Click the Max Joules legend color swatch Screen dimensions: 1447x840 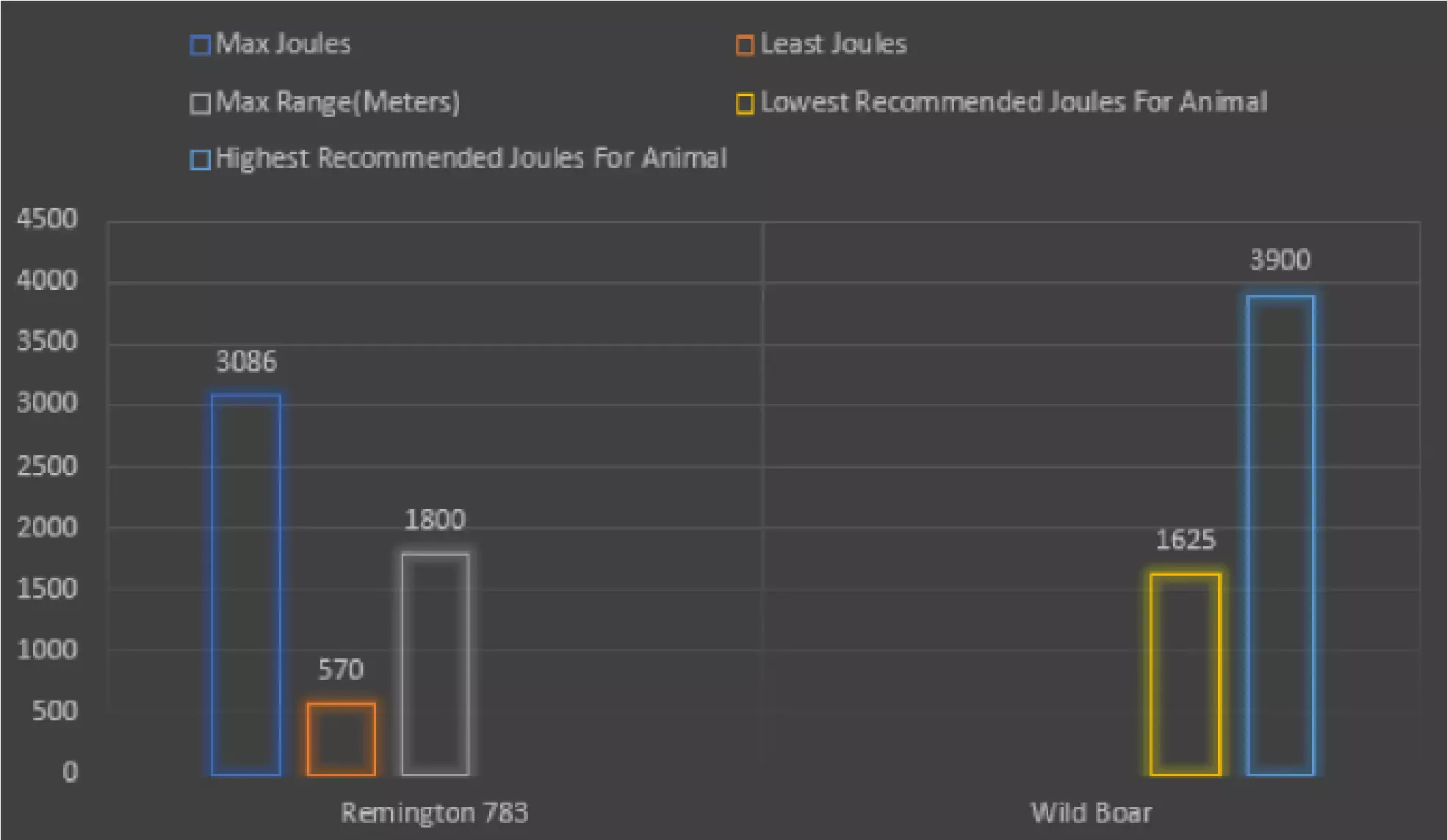click(x=200, y=46)
